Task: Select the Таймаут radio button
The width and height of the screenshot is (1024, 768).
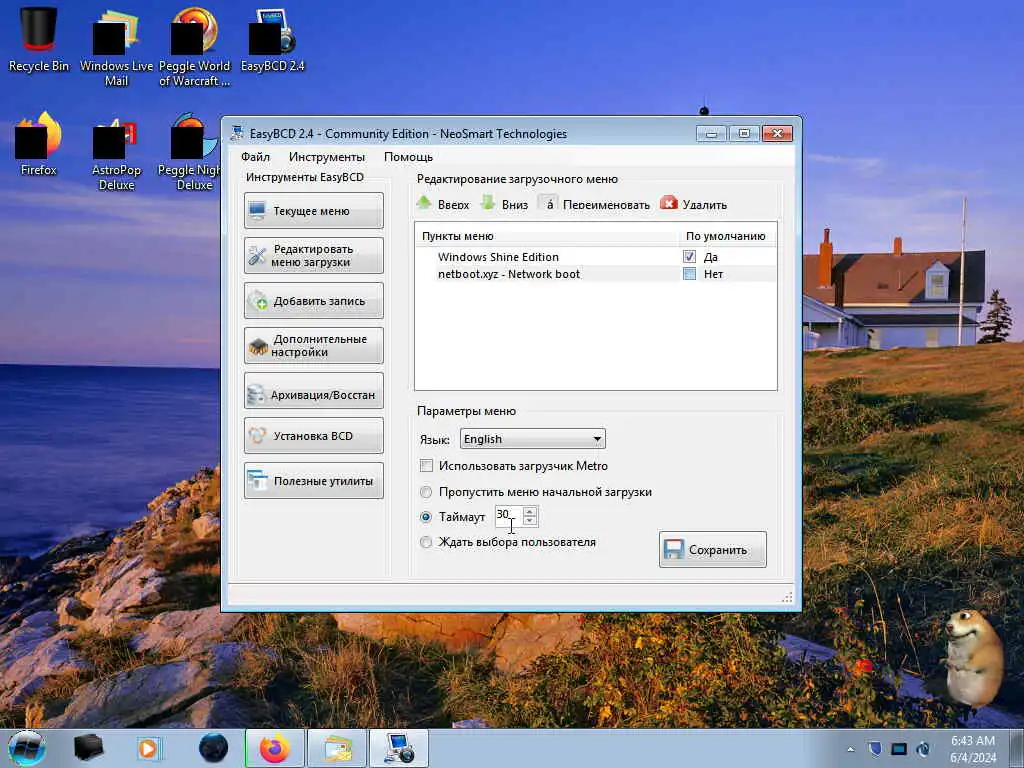Action: click(426, 517)
